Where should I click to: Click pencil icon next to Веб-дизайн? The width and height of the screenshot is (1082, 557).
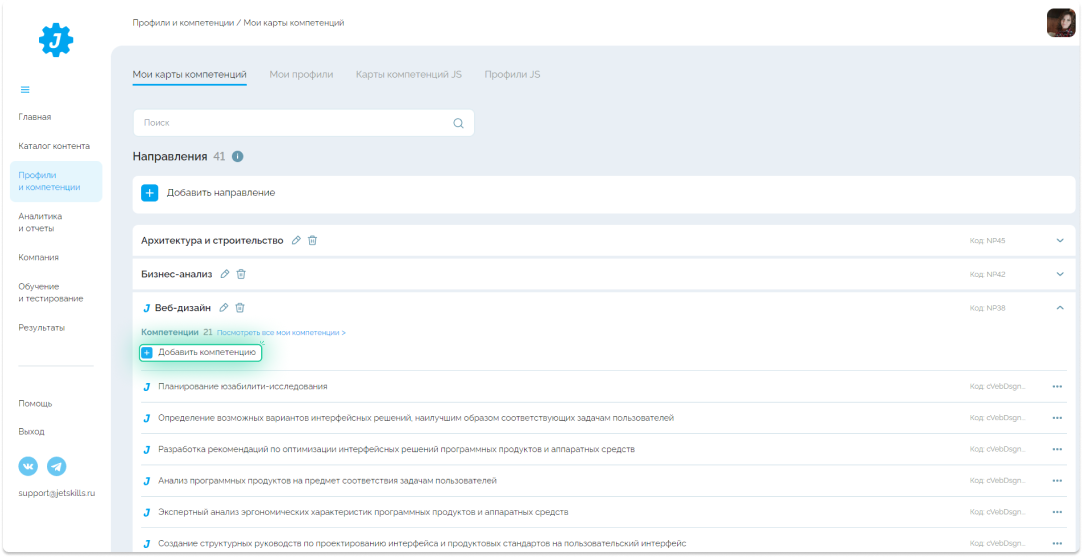point(224,308)
